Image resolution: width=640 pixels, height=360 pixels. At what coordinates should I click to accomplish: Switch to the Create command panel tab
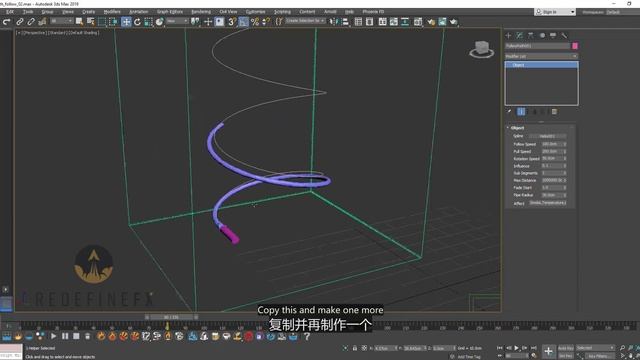(x=509, y=36)
